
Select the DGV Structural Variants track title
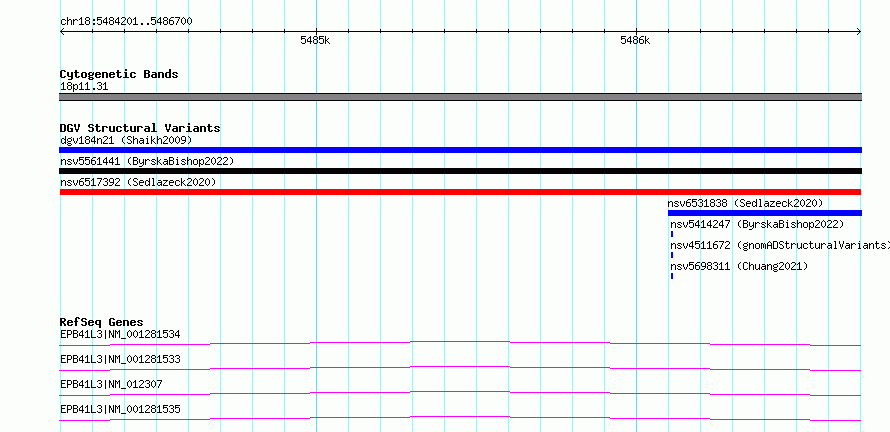[x=140, y=128]
